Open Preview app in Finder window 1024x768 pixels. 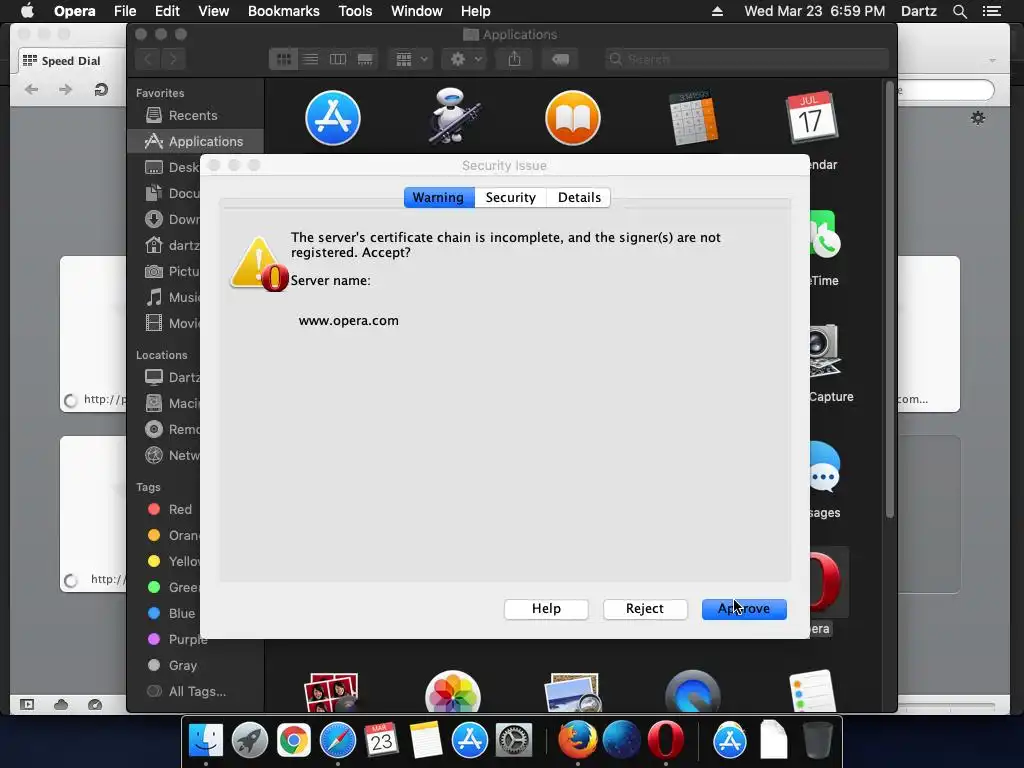(573, 692)
